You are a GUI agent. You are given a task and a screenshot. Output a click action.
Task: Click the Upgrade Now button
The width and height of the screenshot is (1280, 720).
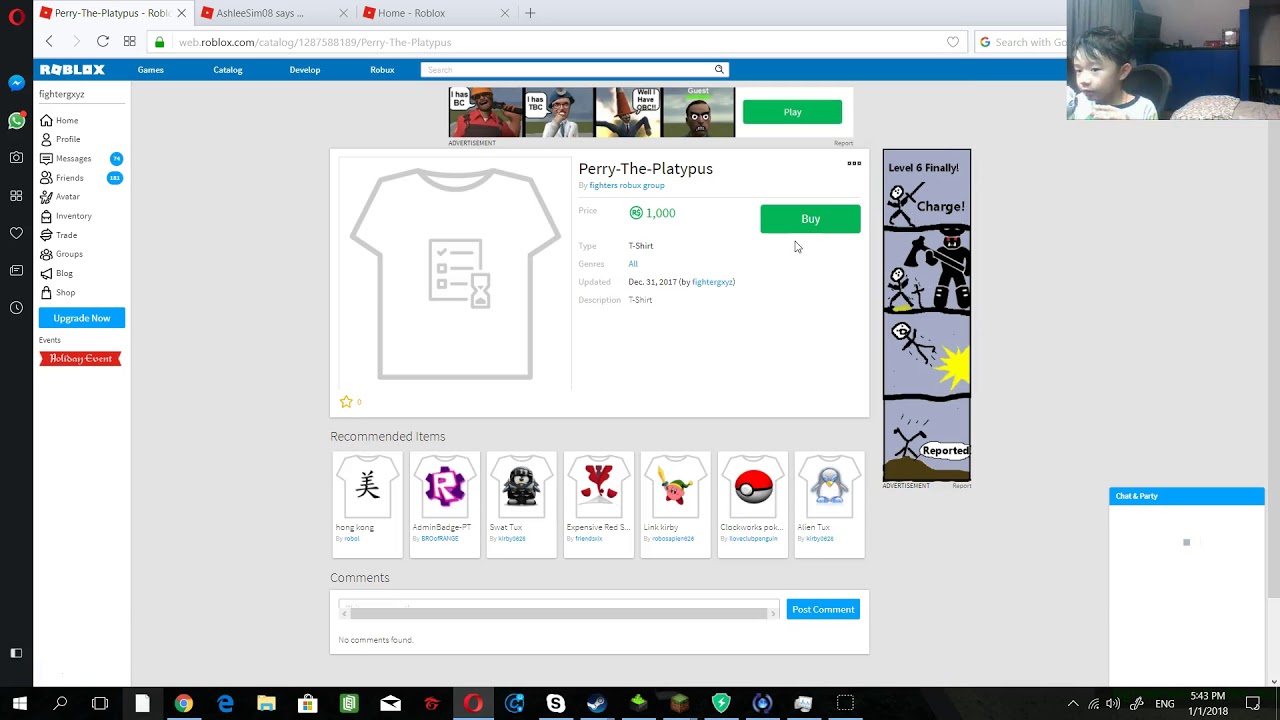[x=82, y=318]
